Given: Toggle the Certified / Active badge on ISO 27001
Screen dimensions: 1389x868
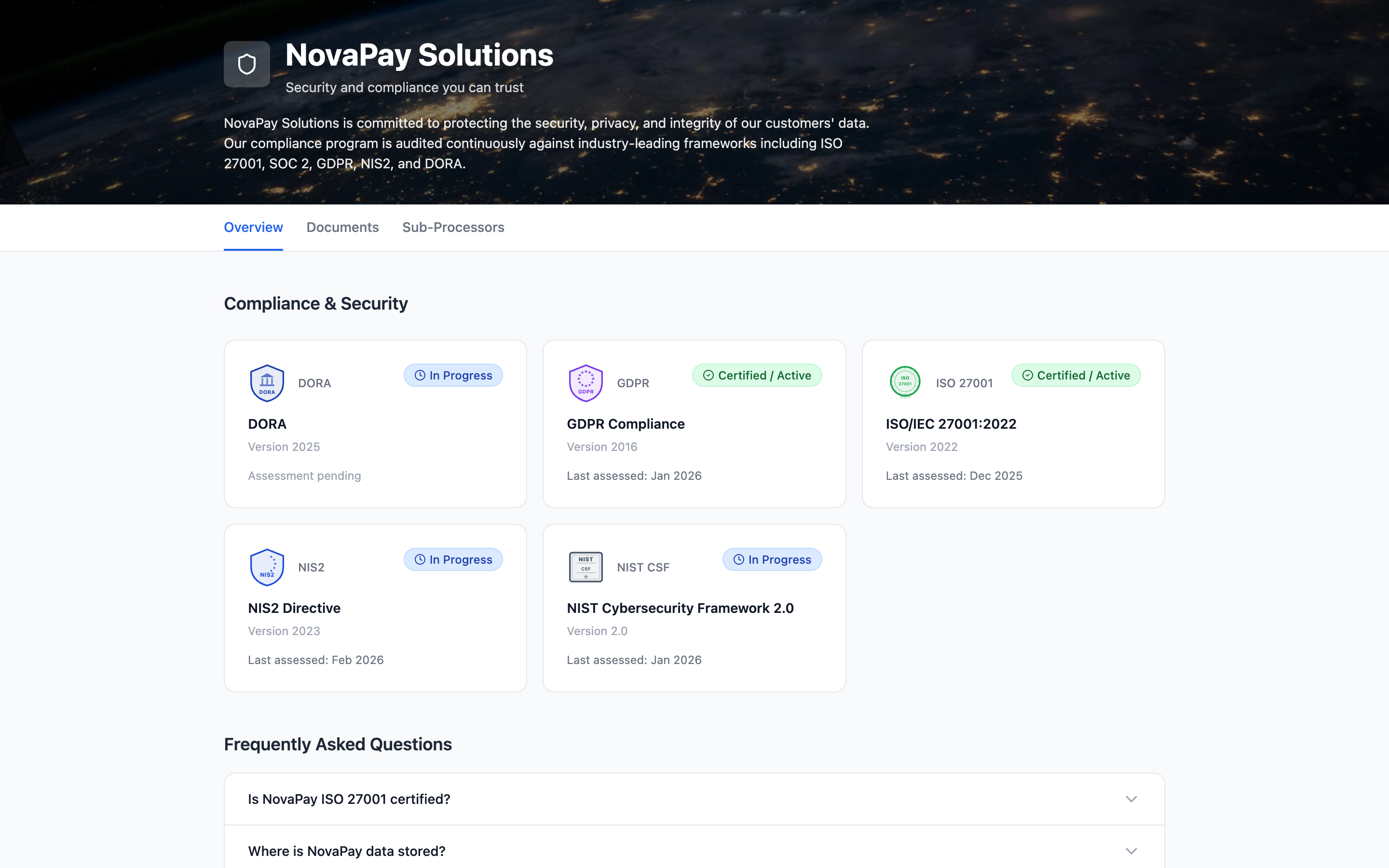Looking at the screenshot, I should (1075, 375).
